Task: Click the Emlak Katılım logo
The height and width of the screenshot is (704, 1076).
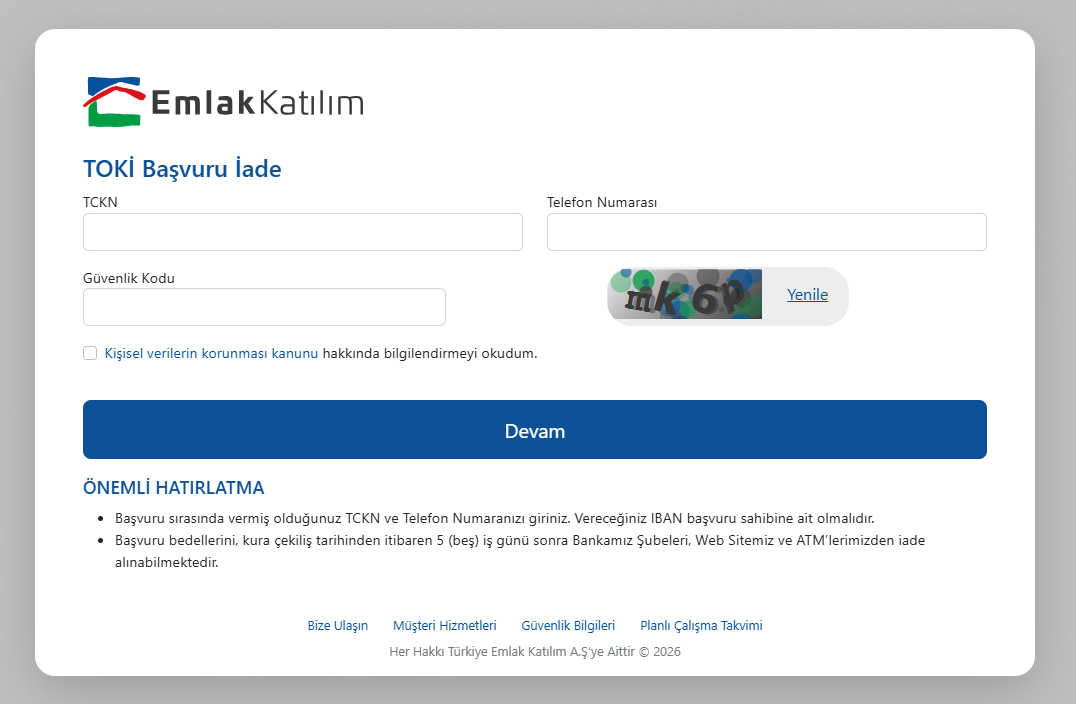Action: tap(223, 102)
